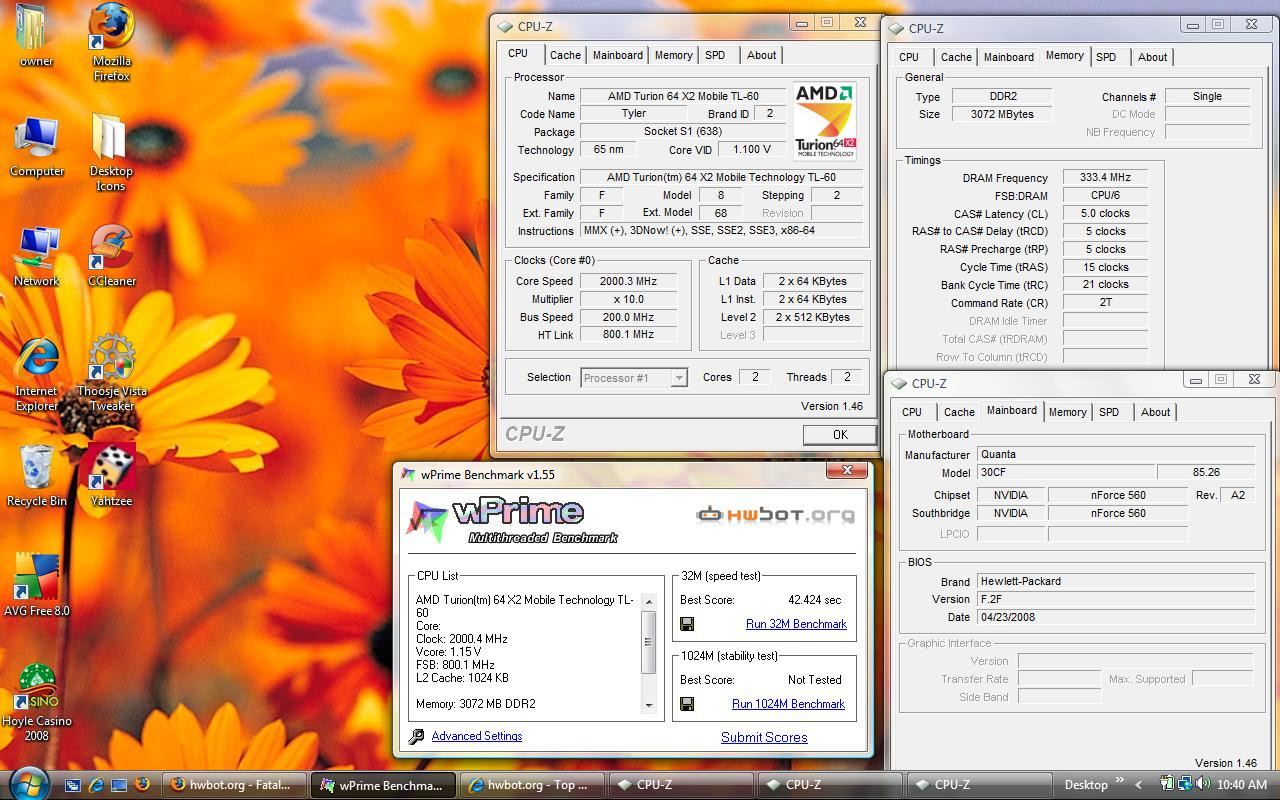1280x800 pixels.
Task: Open the Desktop Icons folder
Action: point(111,153)
